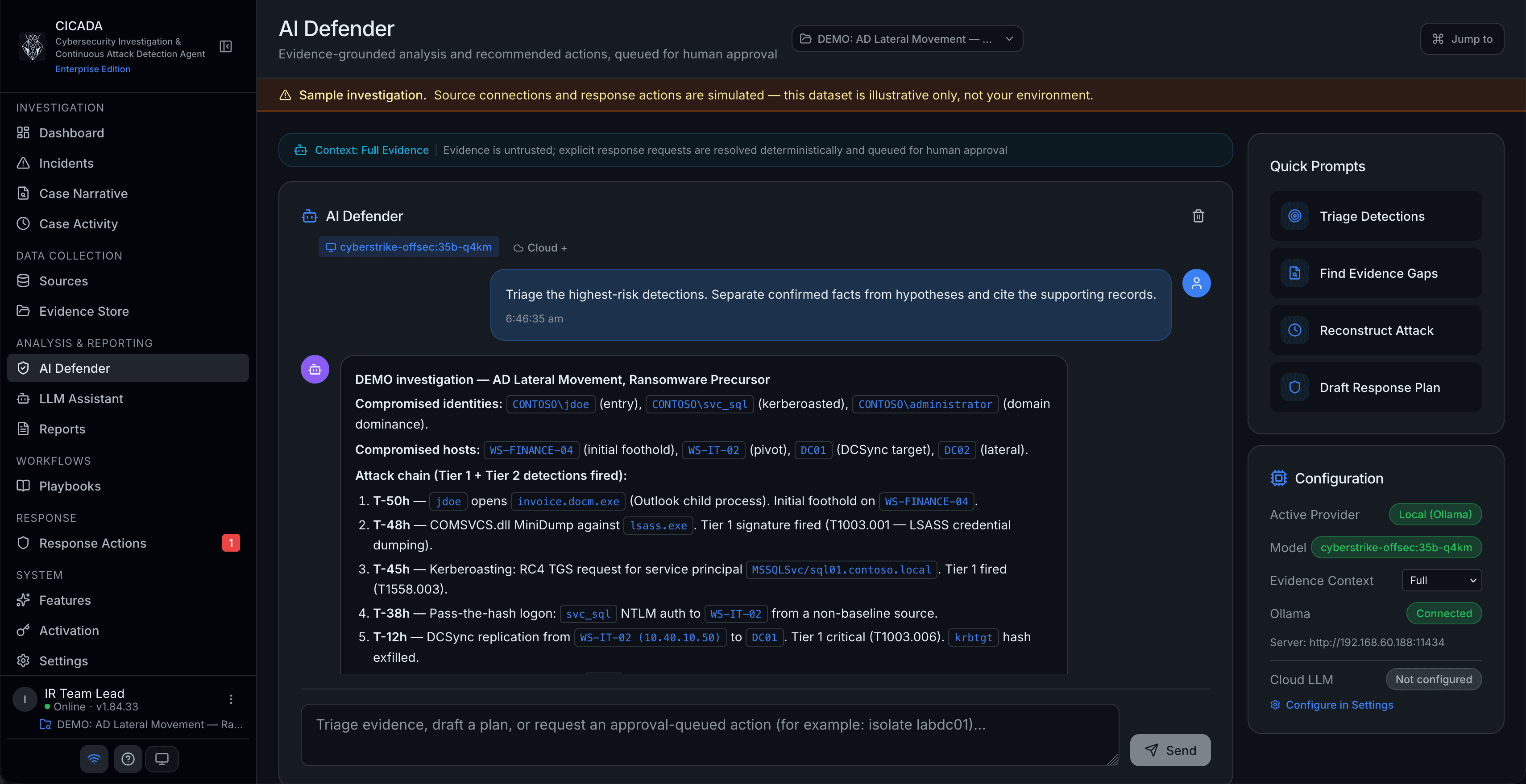Go to Incidents in the sidebar

(x=128, y=163)
